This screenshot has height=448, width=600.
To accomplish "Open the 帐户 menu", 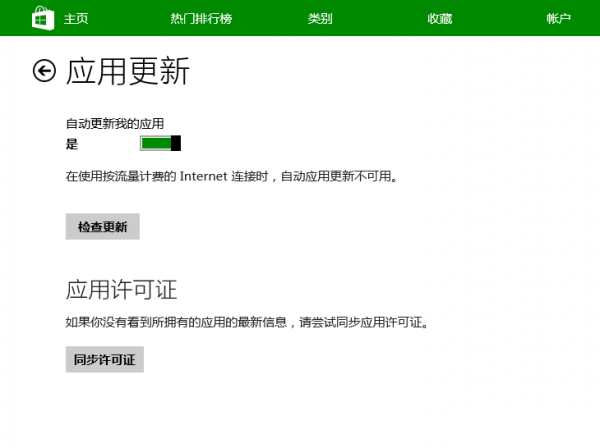I will coord(559,18).
